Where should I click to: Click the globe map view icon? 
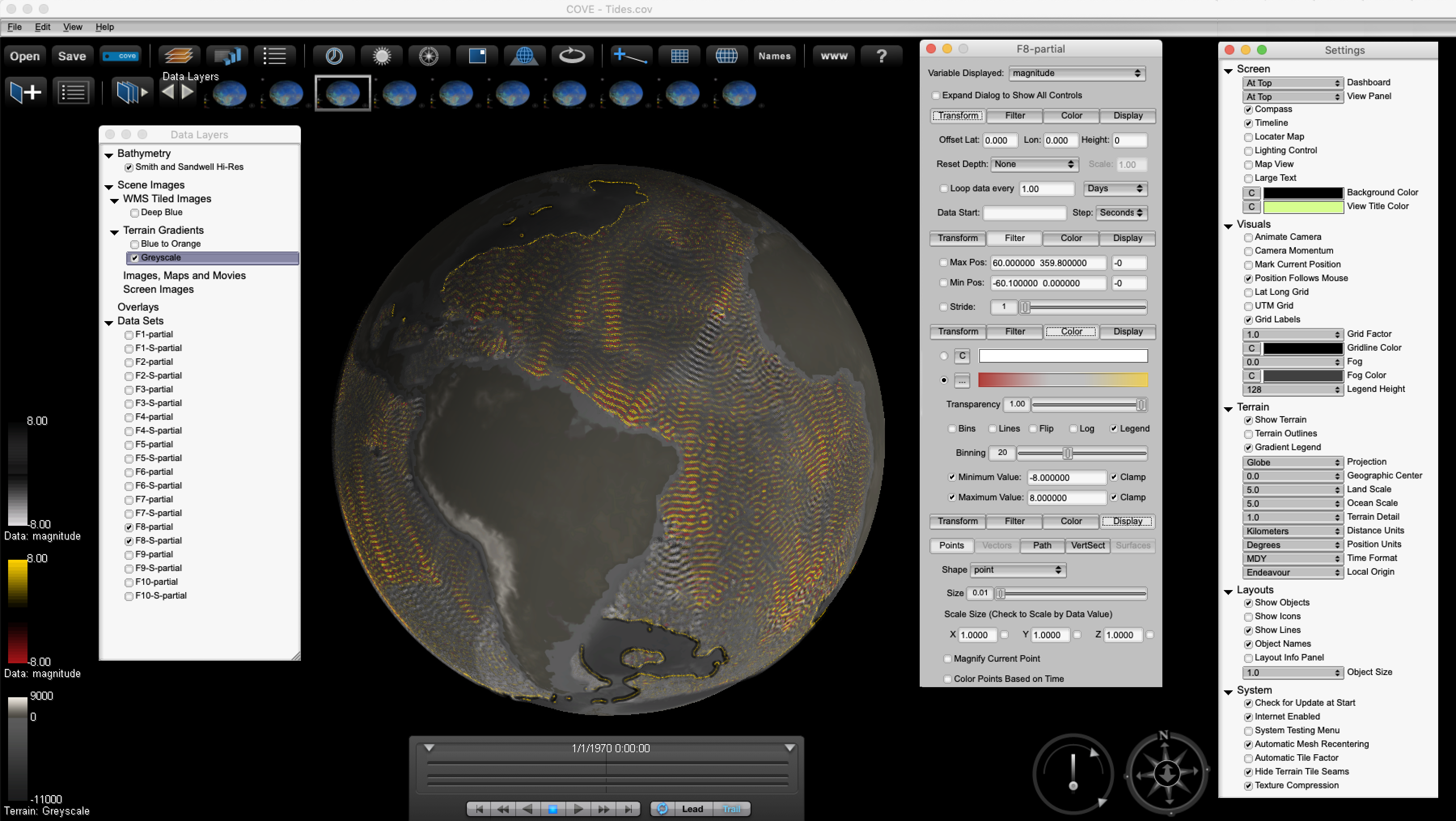click(x=524, y=56)
